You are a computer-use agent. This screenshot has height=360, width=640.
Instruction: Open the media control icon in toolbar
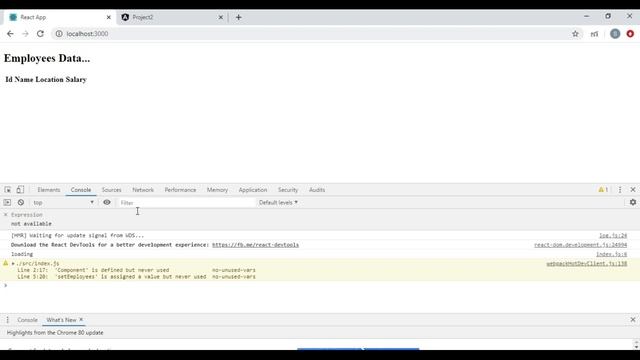[594, 34]
